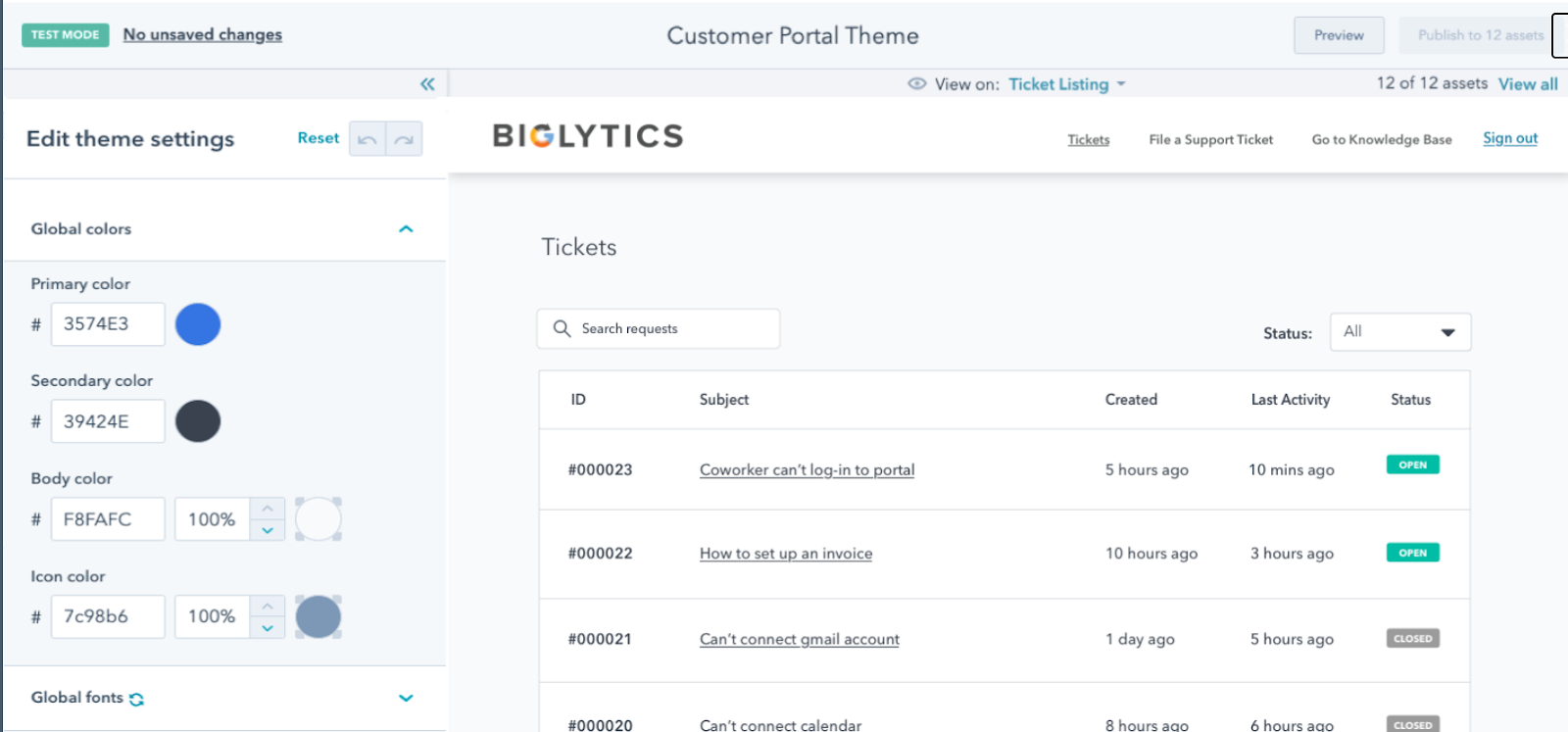Expand the Global fonts section
Image resolution: width=1568 pixels, height=732 pixels.
click(406, 698)
